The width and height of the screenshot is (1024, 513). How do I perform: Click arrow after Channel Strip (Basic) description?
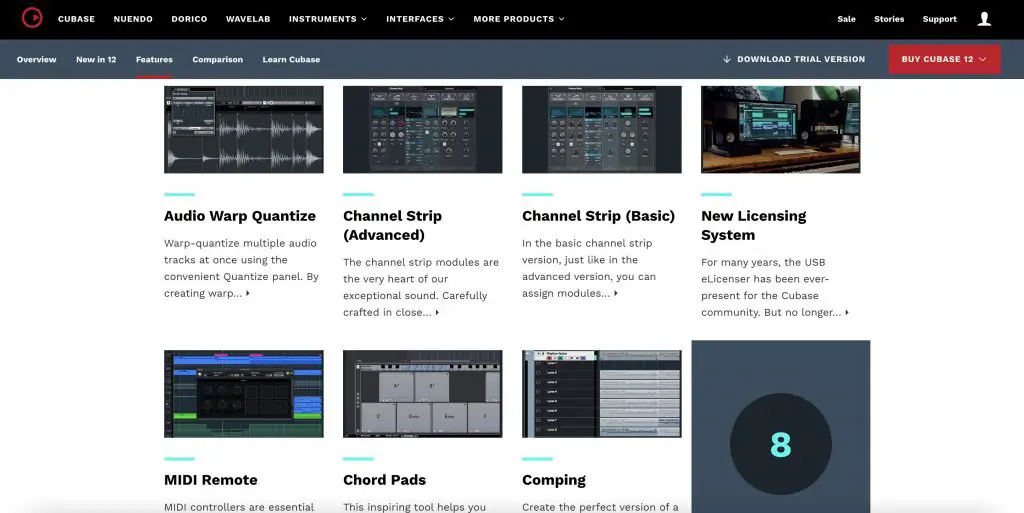tap(616, 294)
